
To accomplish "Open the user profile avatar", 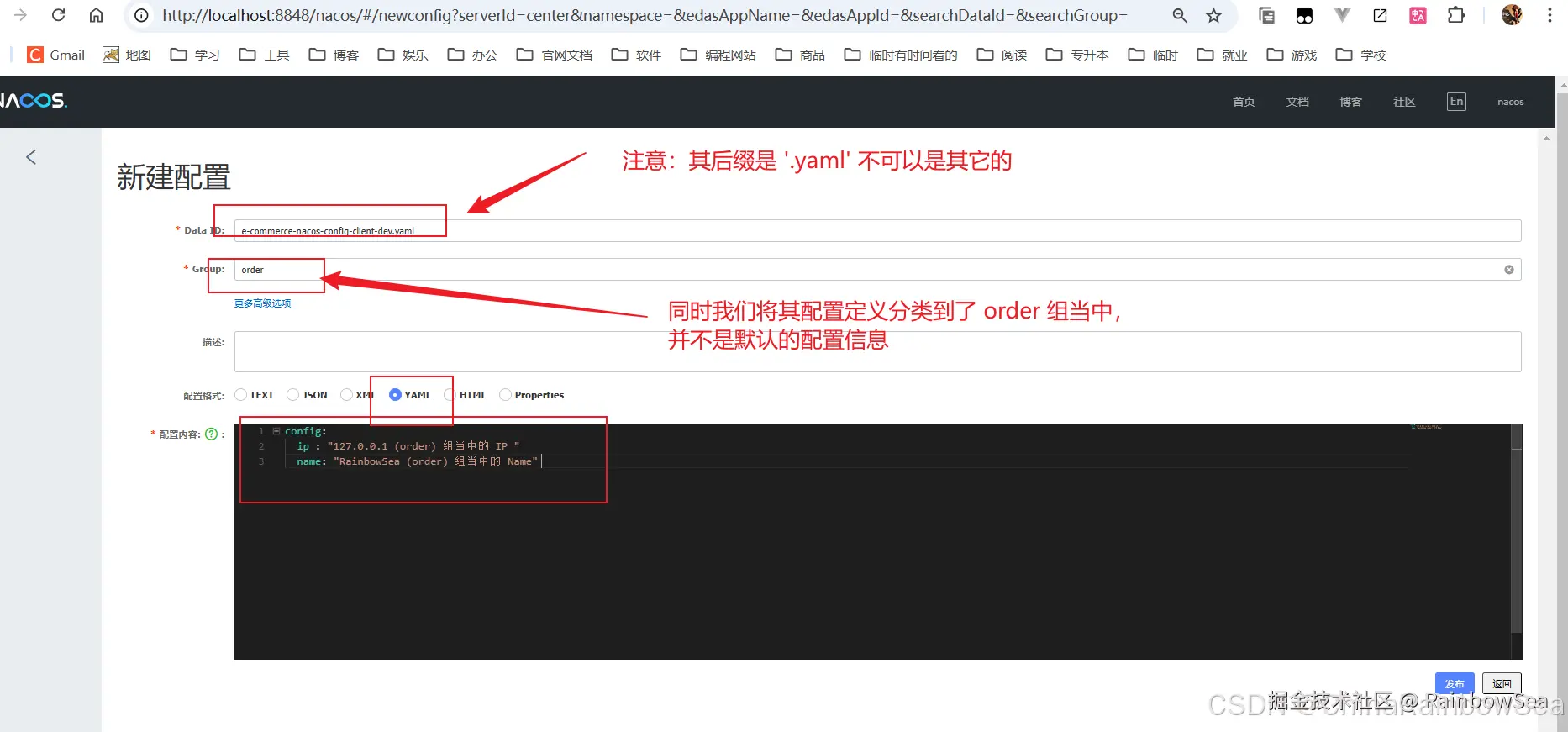I will 1512,14.
